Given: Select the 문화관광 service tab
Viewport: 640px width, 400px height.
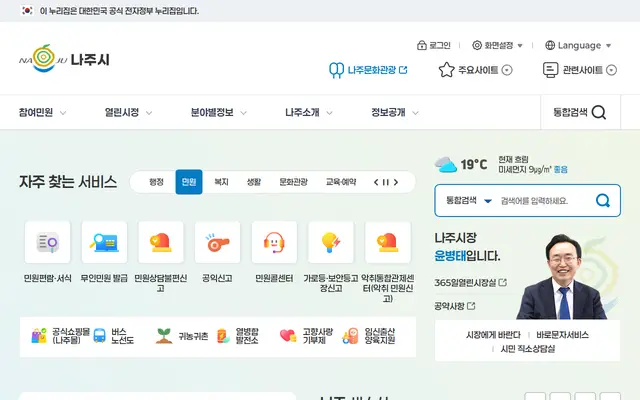Looking at the screenshot, I should 293,182.
